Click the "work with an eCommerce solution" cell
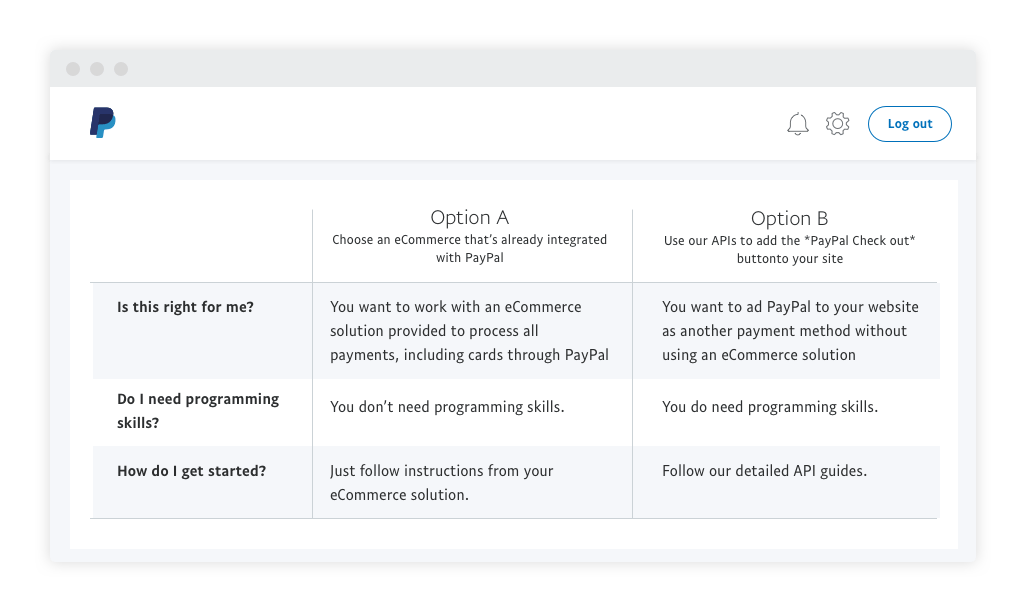This screenshot has height=612, width=1026. click(469, 331)
